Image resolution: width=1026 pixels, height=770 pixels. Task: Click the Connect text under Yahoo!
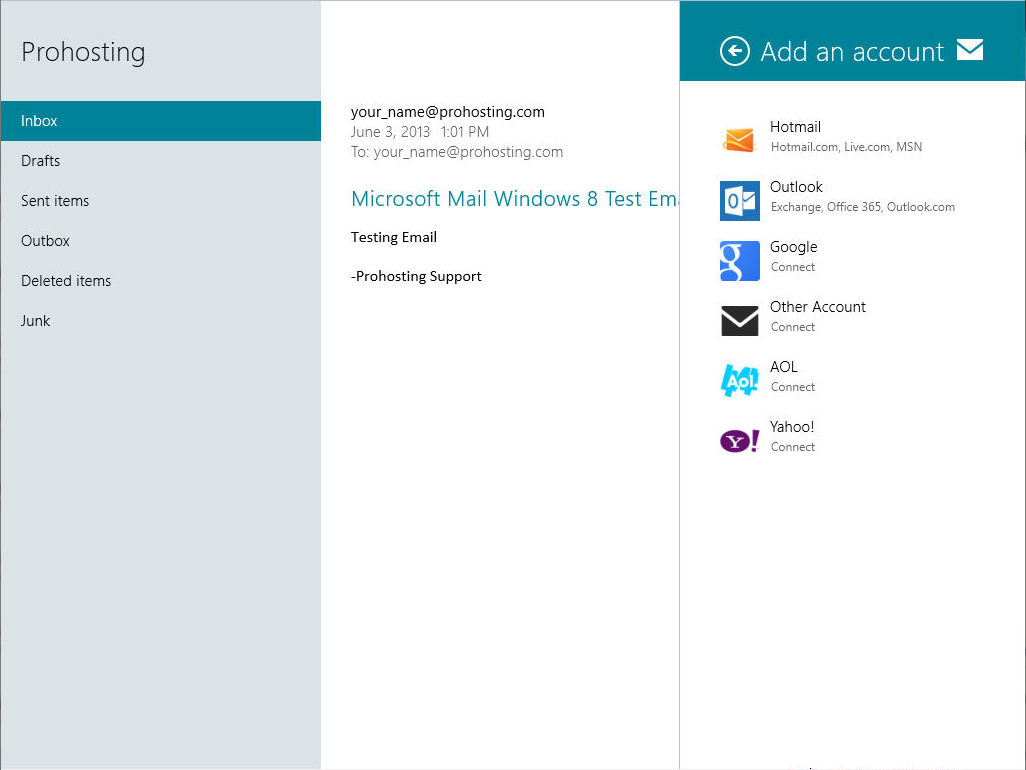[x=792, y=447]
